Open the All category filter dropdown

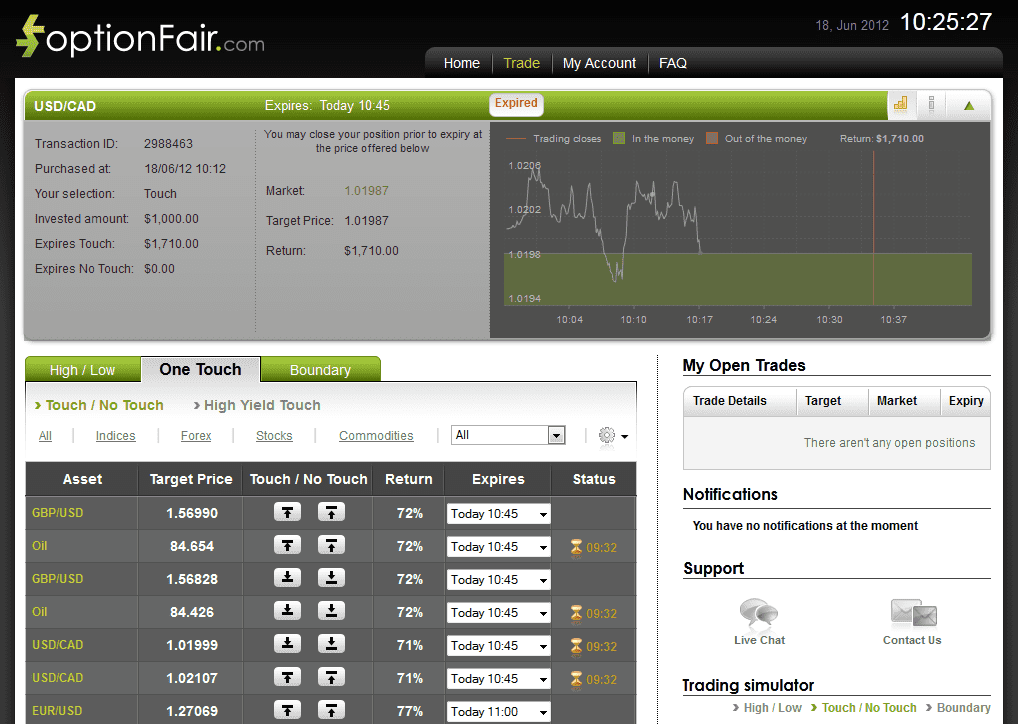coord(507,434)
